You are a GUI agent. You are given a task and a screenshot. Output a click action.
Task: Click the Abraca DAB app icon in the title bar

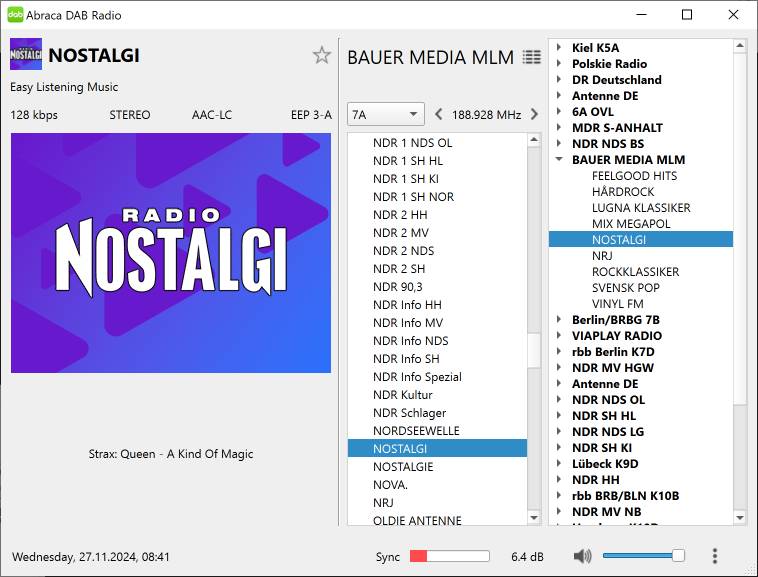15,15
